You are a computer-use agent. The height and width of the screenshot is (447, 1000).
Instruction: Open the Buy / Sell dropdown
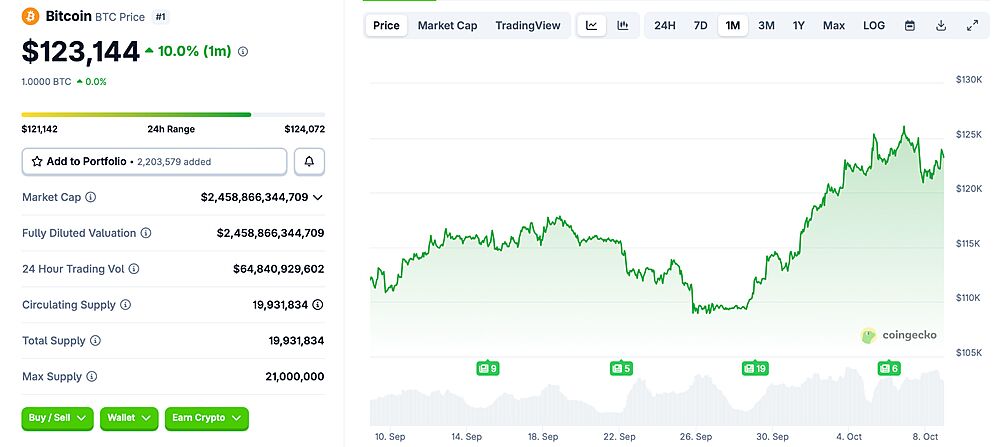point(57,417)
